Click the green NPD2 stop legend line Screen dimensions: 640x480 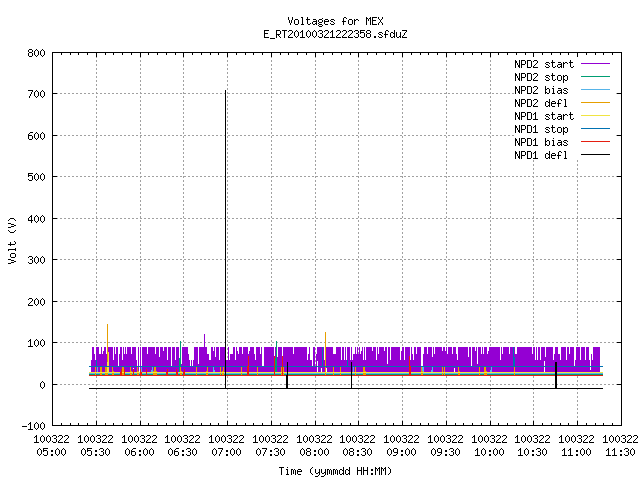595,77
